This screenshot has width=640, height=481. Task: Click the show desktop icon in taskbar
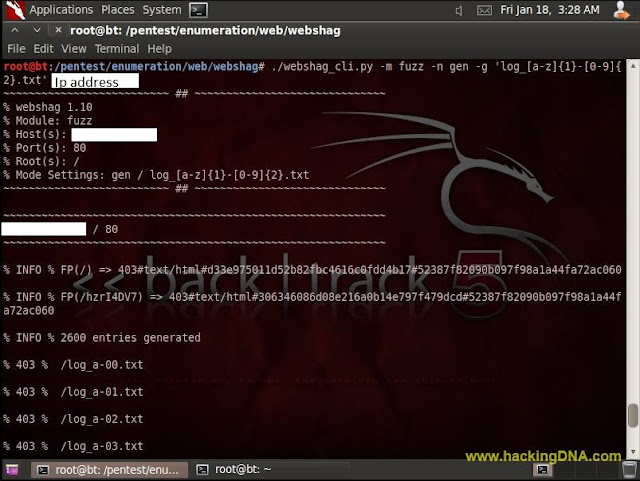[12, 470]
